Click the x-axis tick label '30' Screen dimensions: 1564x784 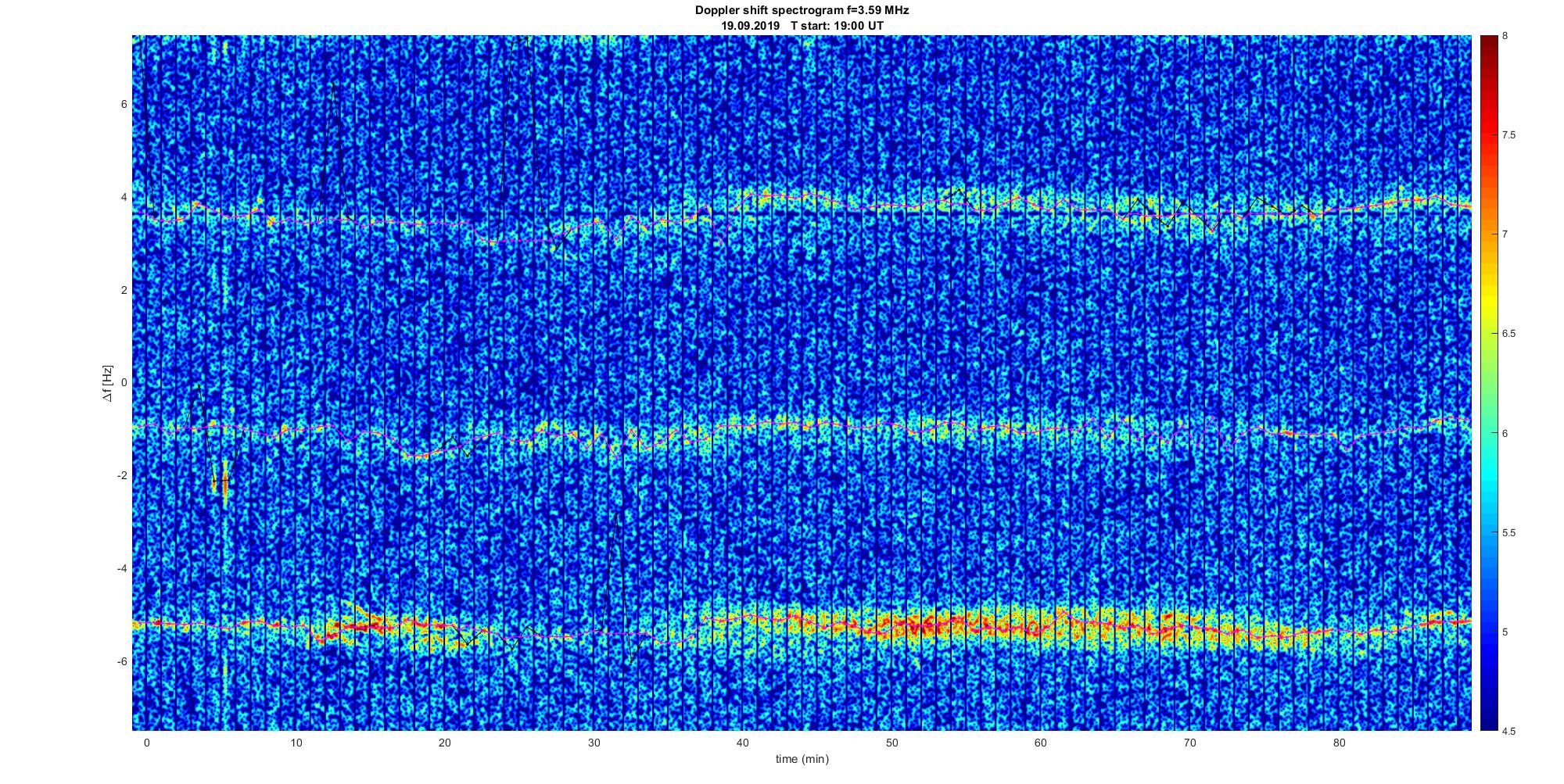(x=594, y=743)
